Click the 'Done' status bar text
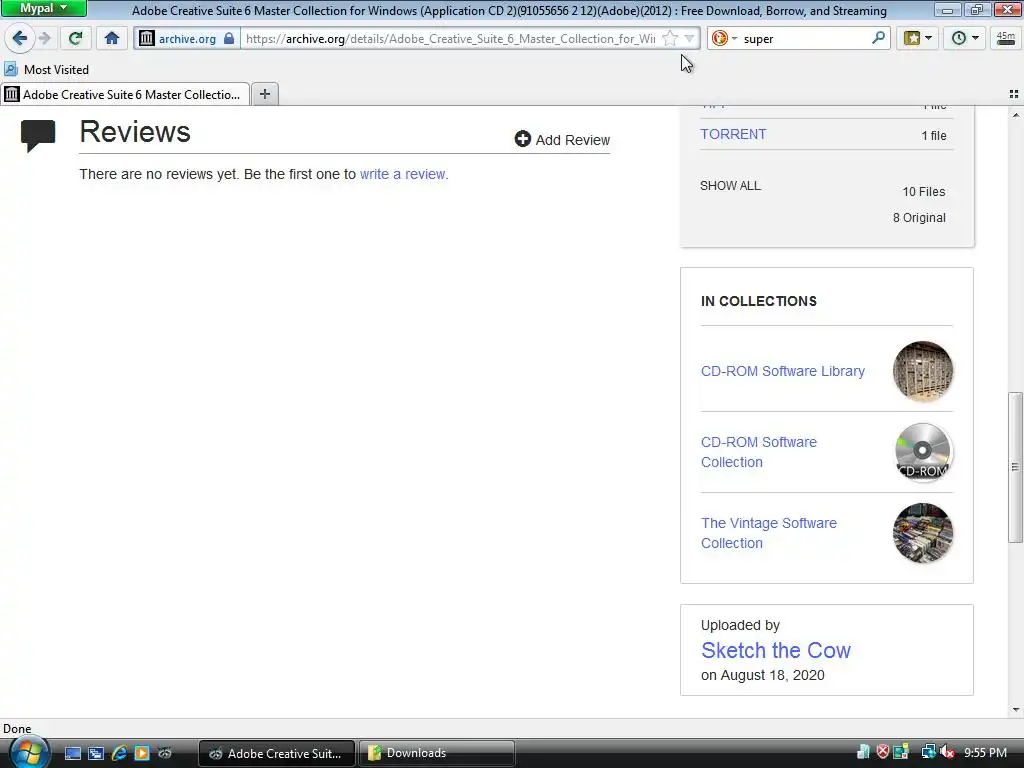 17,729
